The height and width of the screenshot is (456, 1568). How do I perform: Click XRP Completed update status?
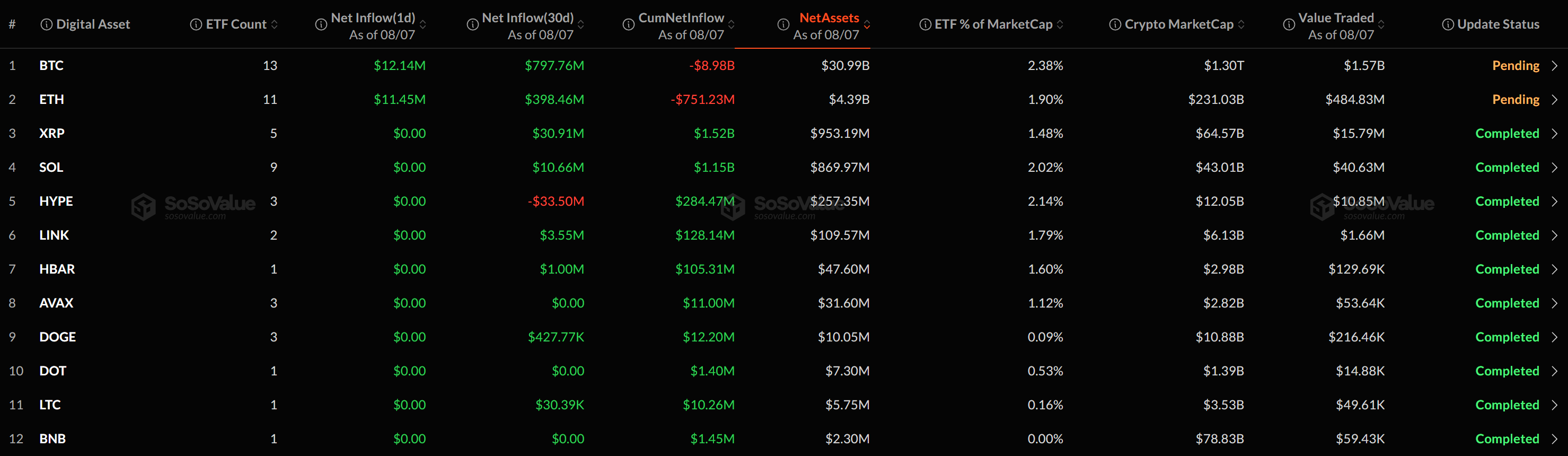[x=1507, y=133]
